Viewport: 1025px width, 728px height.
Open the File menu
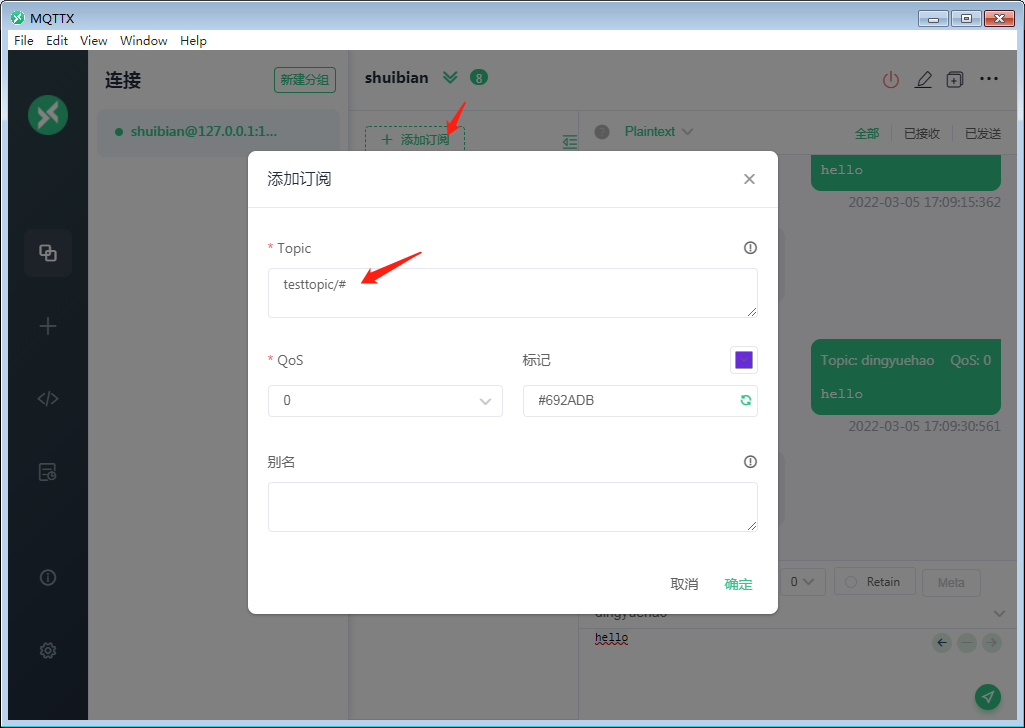(24, 41)
